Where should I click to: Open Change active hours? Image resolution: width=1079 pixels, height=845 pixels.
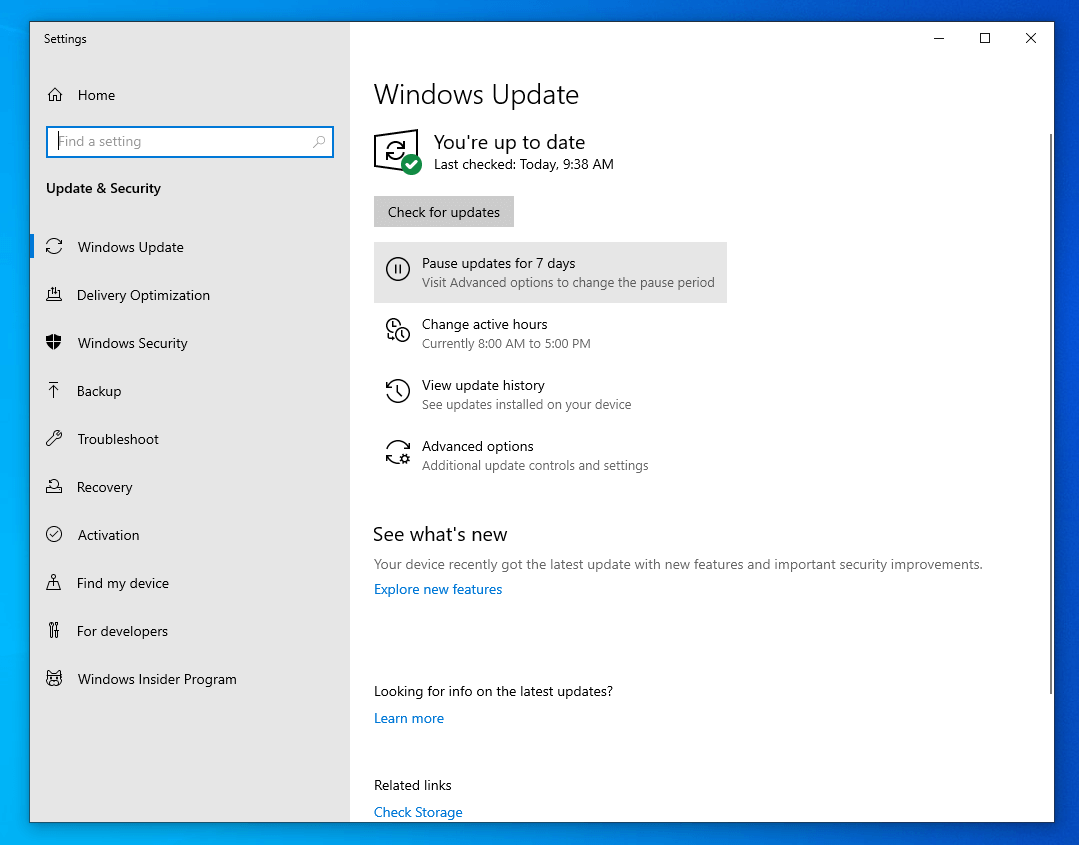click(551, 333)
